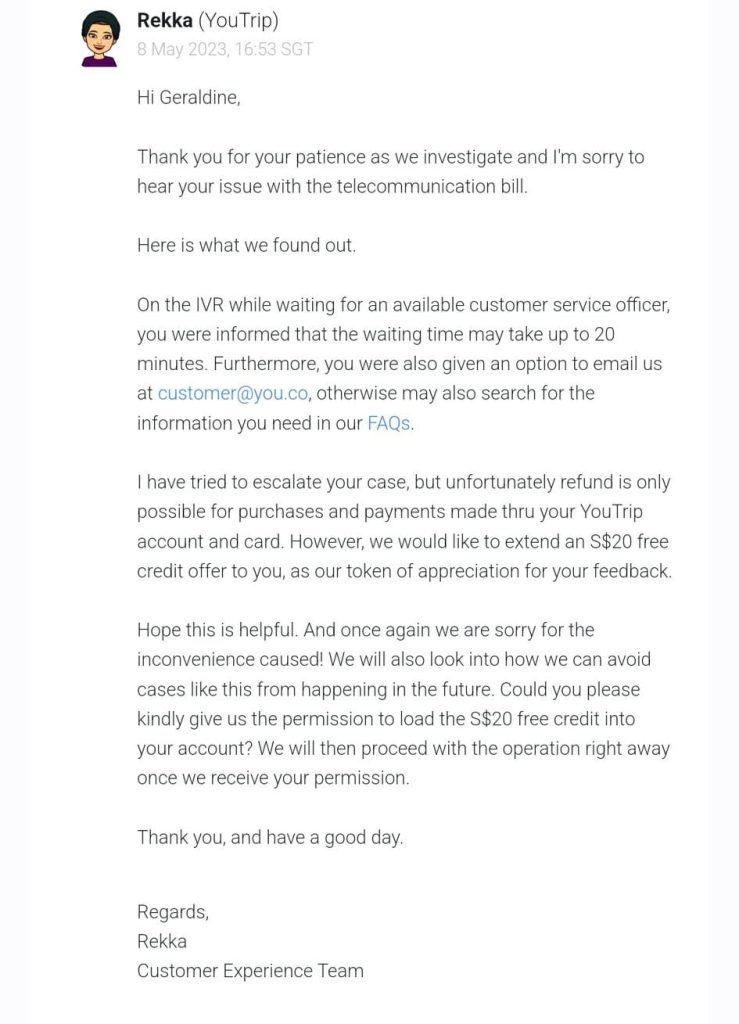Click Rekka's avatar image

(x=100, y=38)
